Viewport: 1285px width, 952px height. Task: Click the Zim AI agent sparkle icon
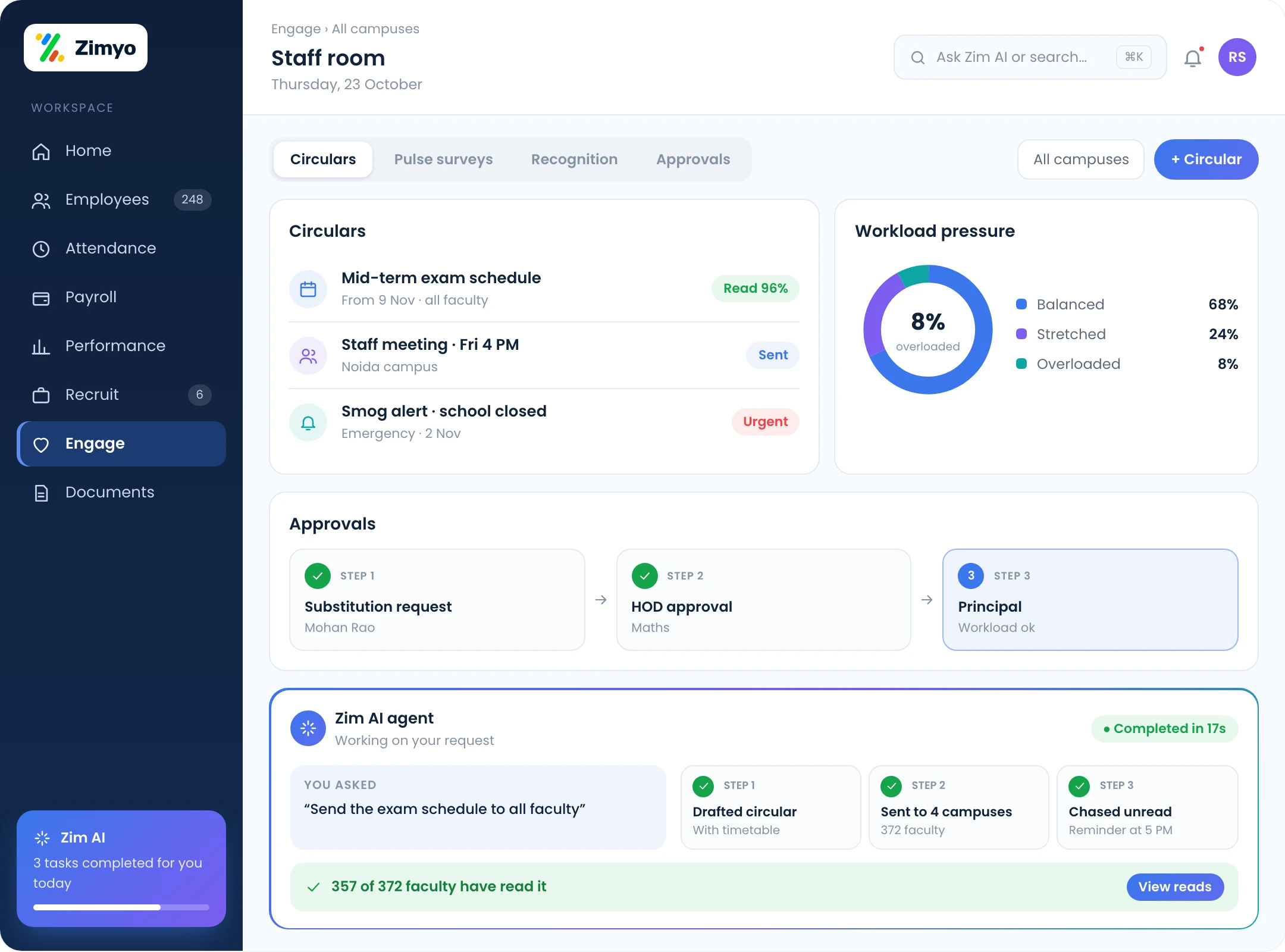tap(308, 728)
